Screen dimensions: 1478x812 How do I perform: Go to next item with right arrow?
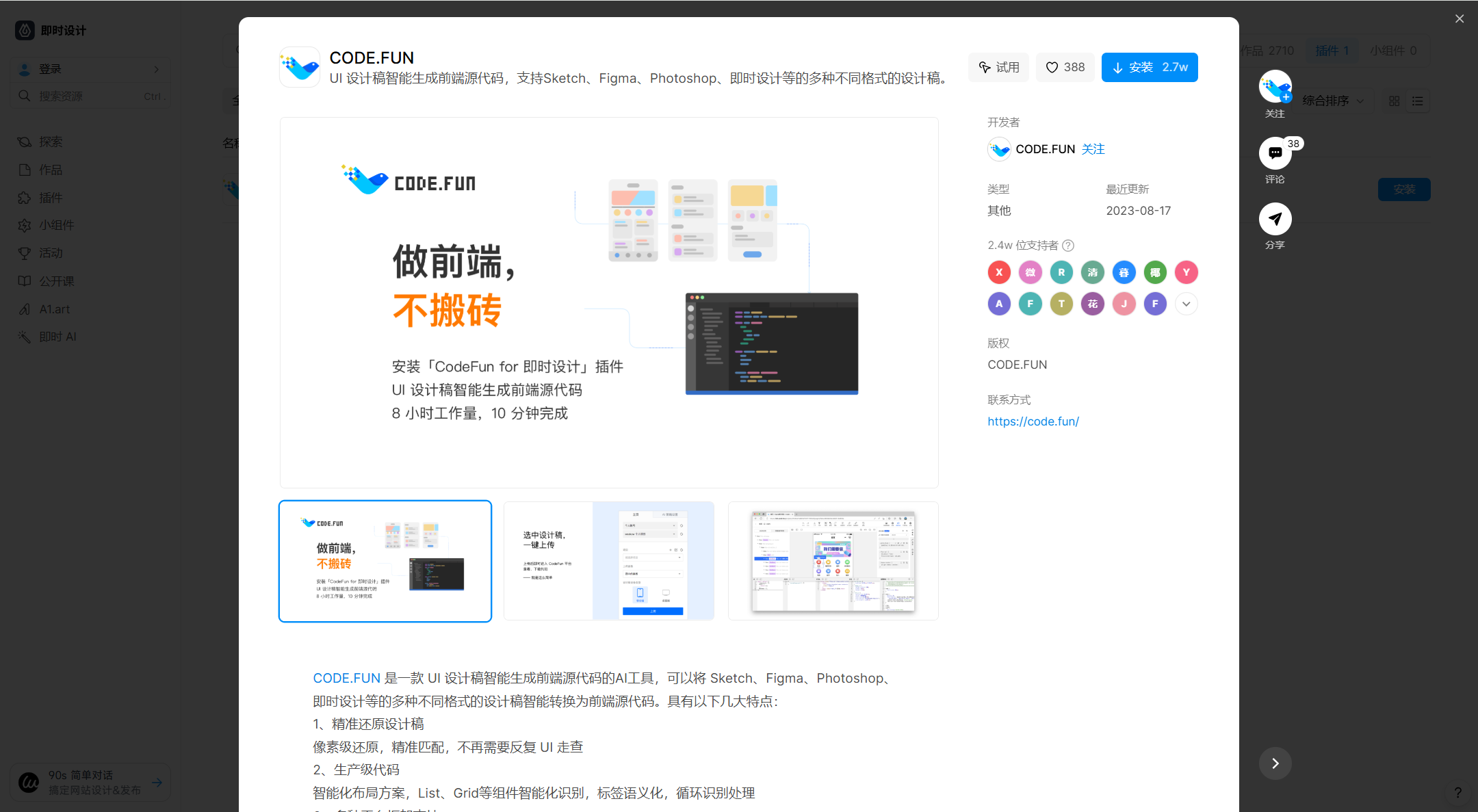(x=1275, y=763)
